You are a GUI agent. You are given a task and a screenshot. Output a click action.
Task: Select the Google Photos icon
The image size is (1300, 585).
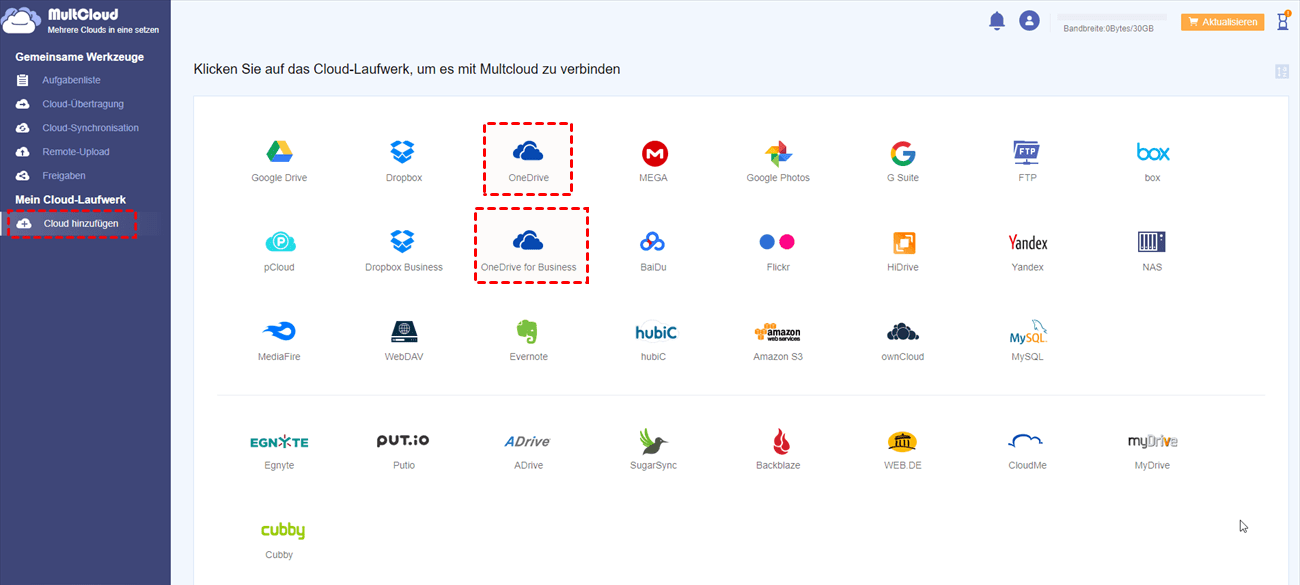(778, 153)
